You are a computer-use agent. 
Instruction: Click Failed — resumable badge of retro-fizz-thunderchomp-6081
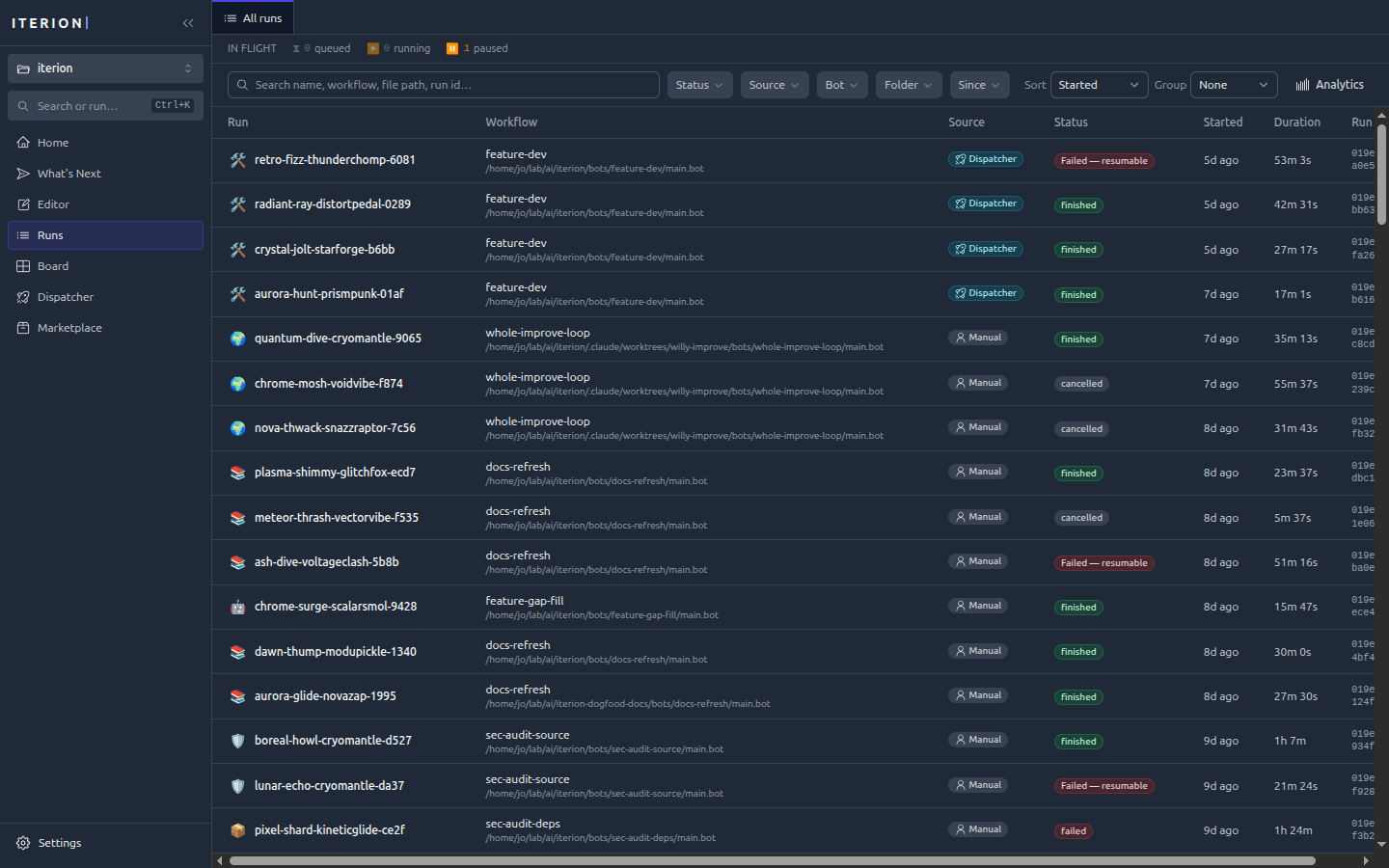(1103, 161)
